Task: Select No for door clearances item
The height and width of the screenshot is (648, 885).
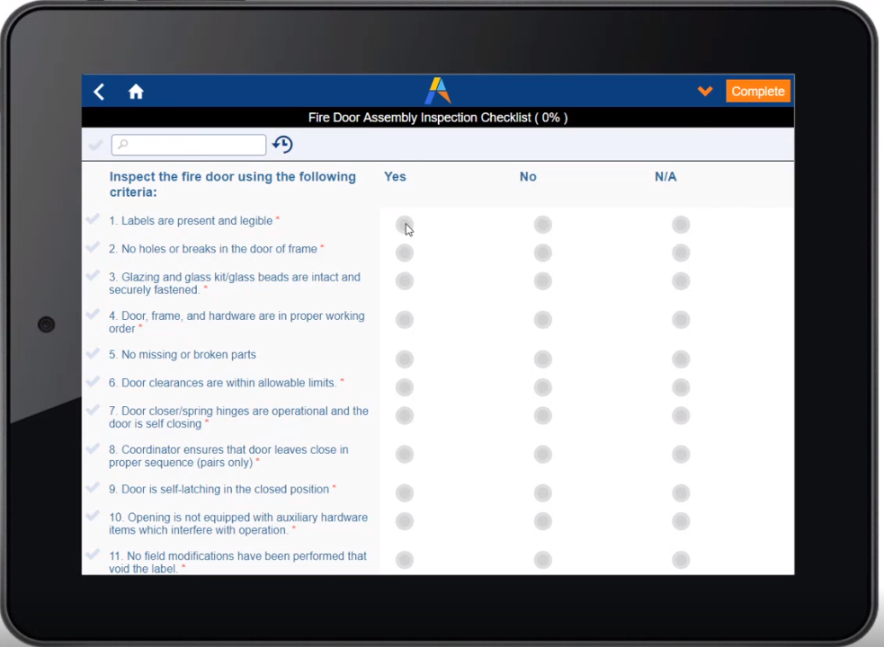Action: point(543,387)
